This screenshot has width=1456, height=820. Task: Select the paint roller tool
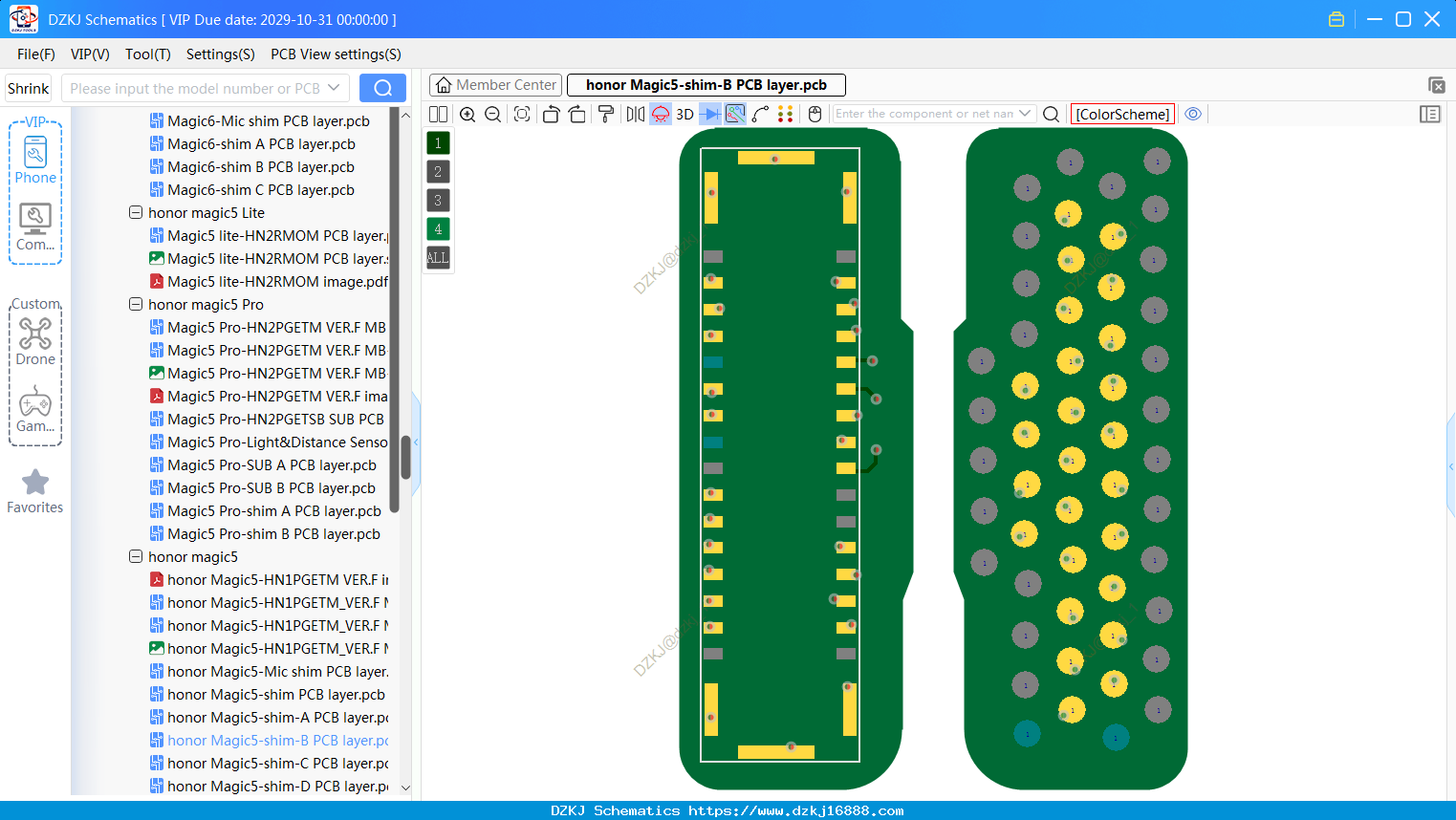point(605,114)
